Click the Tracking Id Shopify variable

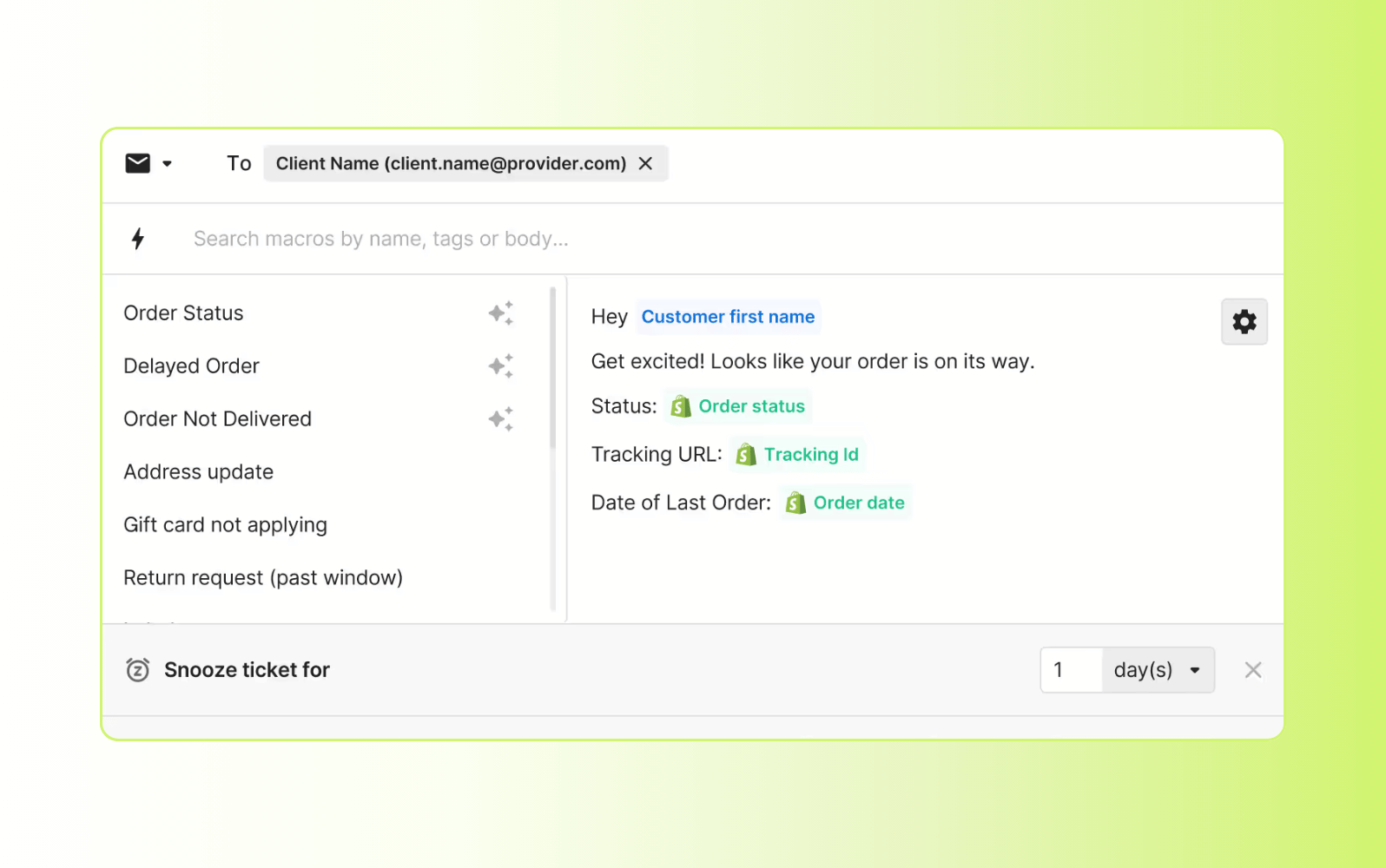[797, 455]
